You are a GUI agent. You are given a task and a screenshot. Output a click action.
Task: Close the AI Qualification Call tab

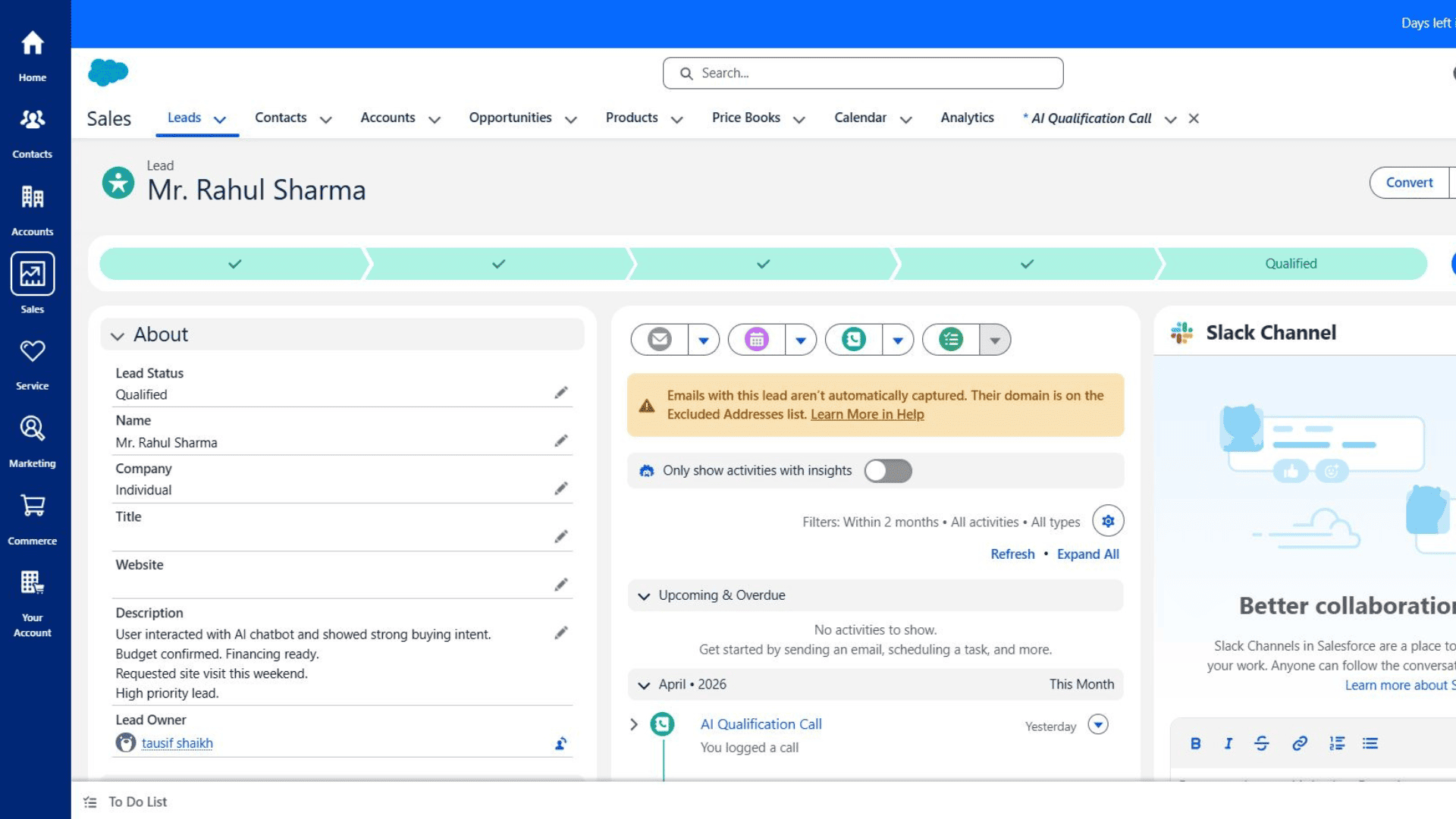1194,118
